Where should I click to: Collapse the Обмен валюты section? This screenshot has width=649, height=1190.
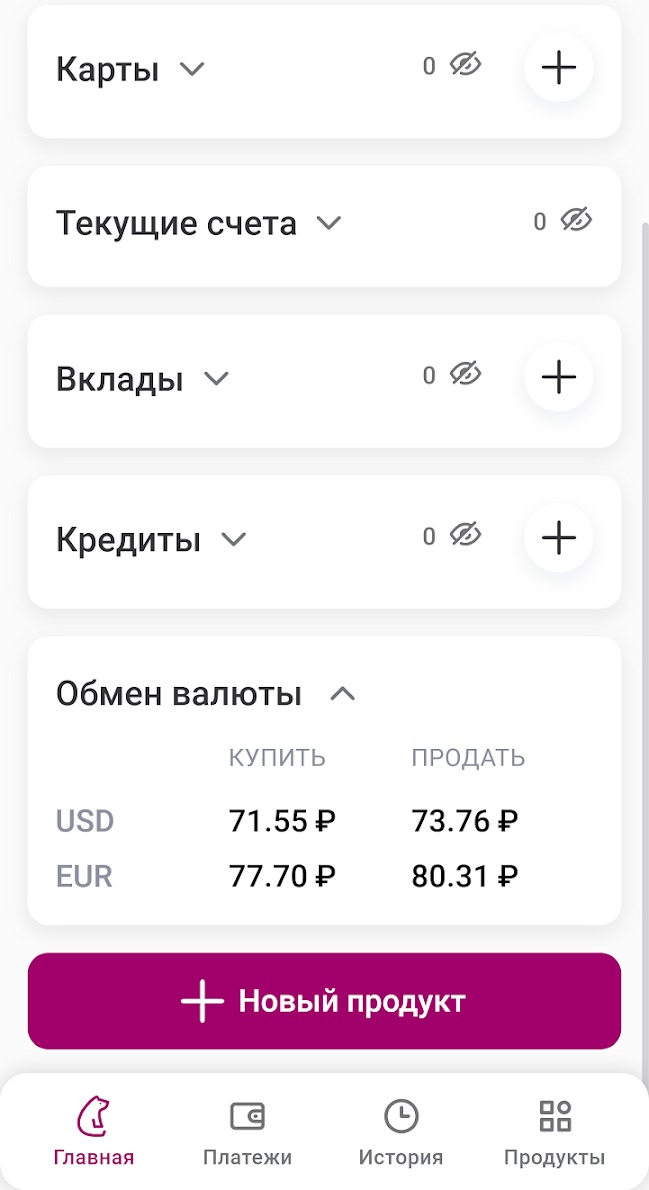343,693
